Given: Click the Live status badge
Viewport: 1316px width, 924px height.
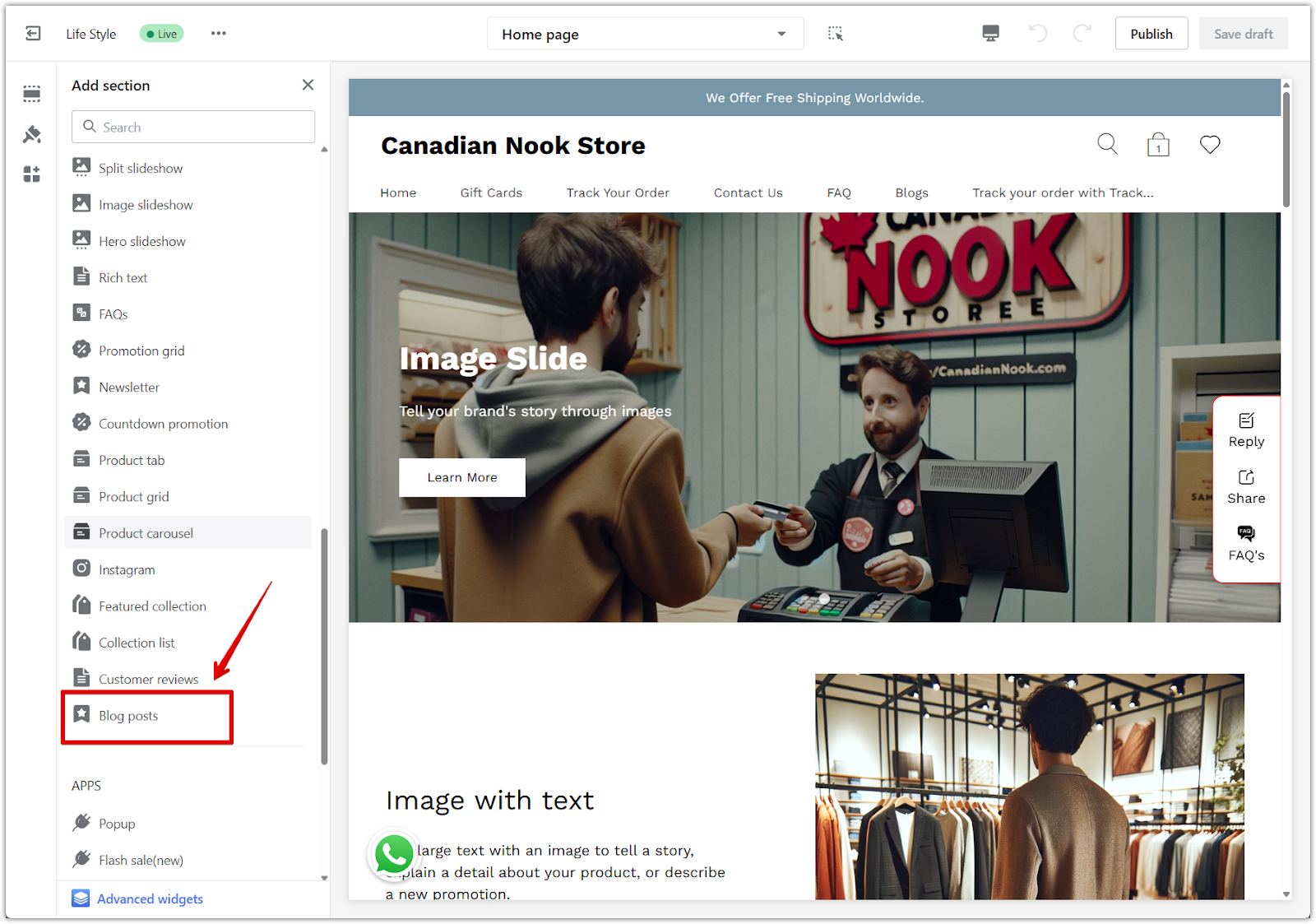Looking at the screenshot, I should pos(162,34).
